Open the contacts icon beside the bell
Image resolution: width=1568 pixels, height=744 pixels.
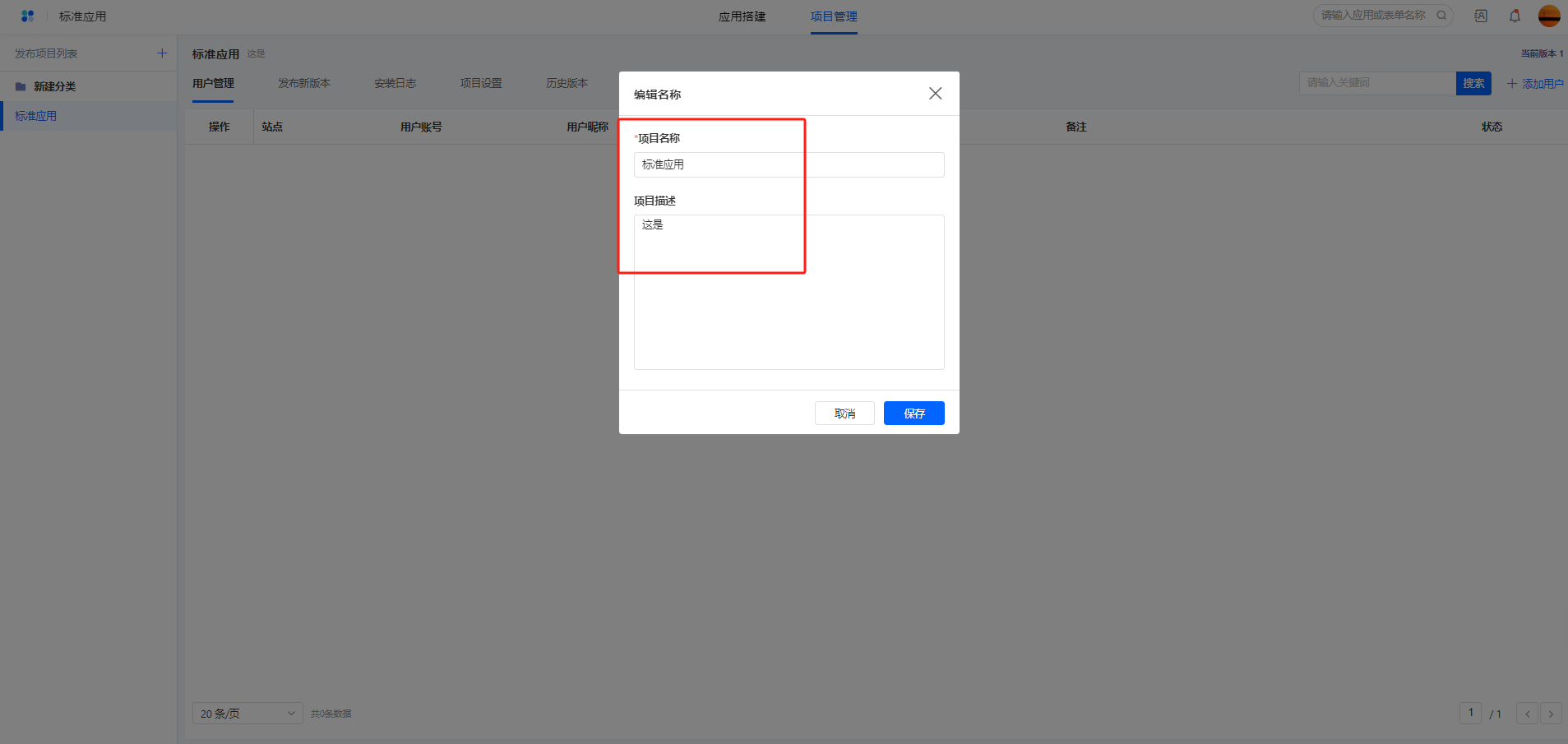click(1481, 16)
